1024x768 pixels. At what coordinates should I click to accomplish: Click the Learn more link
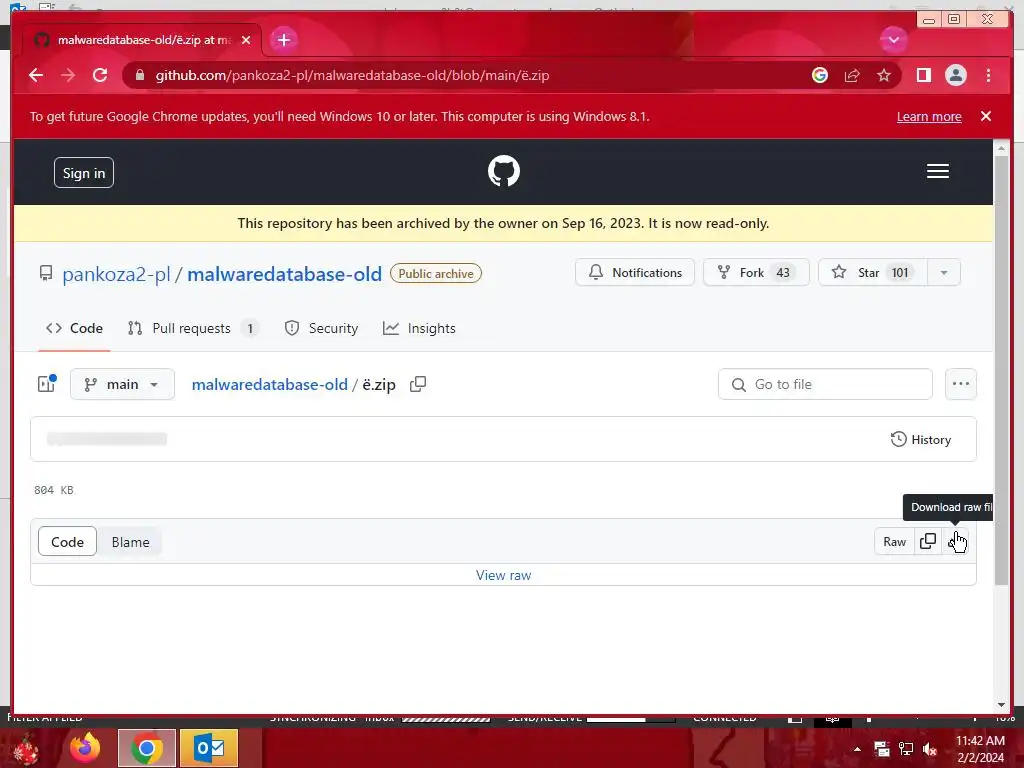tap(929, 117)
